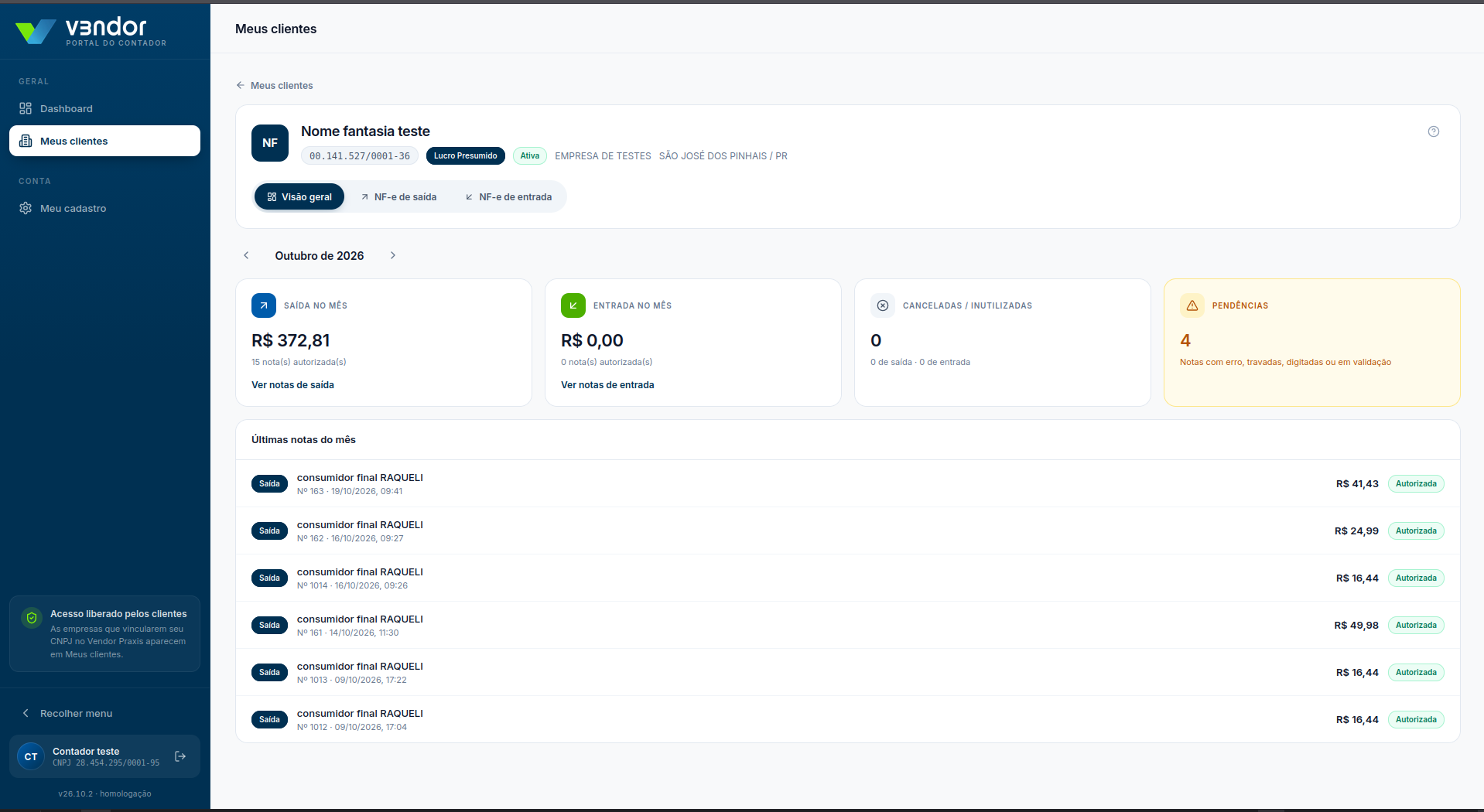Collapse sidebar with Recolher menu
Image resolution: width=1484 pixels, height=812 pixels.
pos(104,713)
